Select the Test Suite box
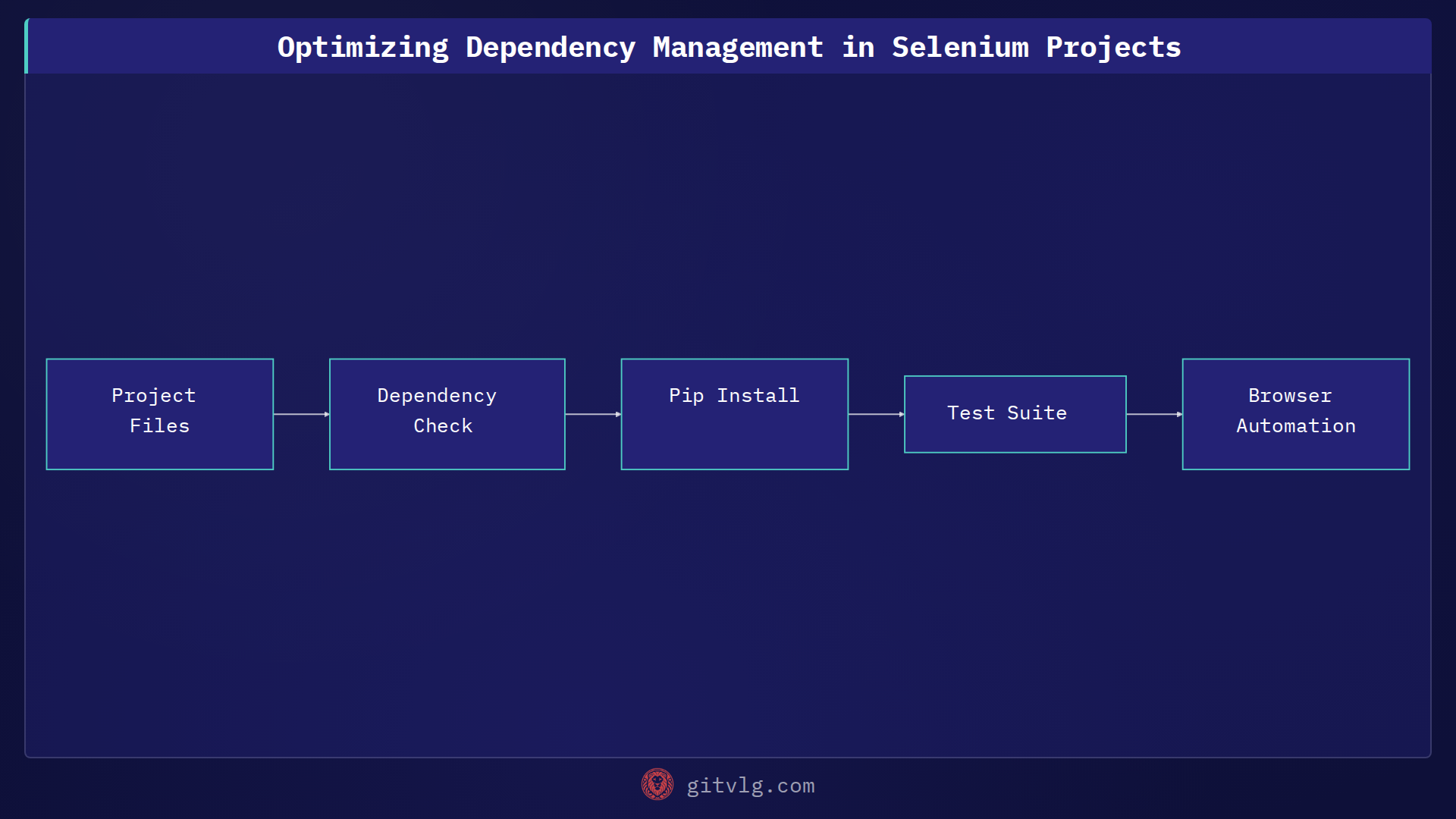The width and height of the screenshot is (1456, 819). tap(1015, 414)
